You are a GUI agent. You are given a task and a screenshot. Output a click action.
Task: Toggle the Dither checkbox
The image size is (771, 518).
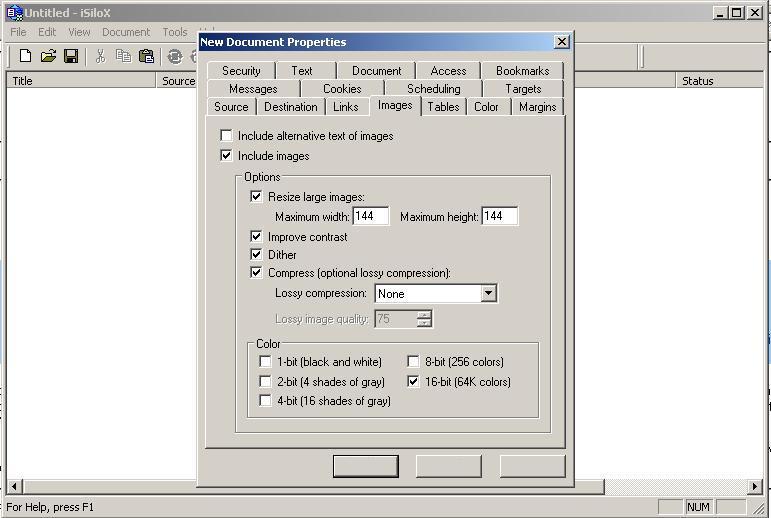coord(256,254)
